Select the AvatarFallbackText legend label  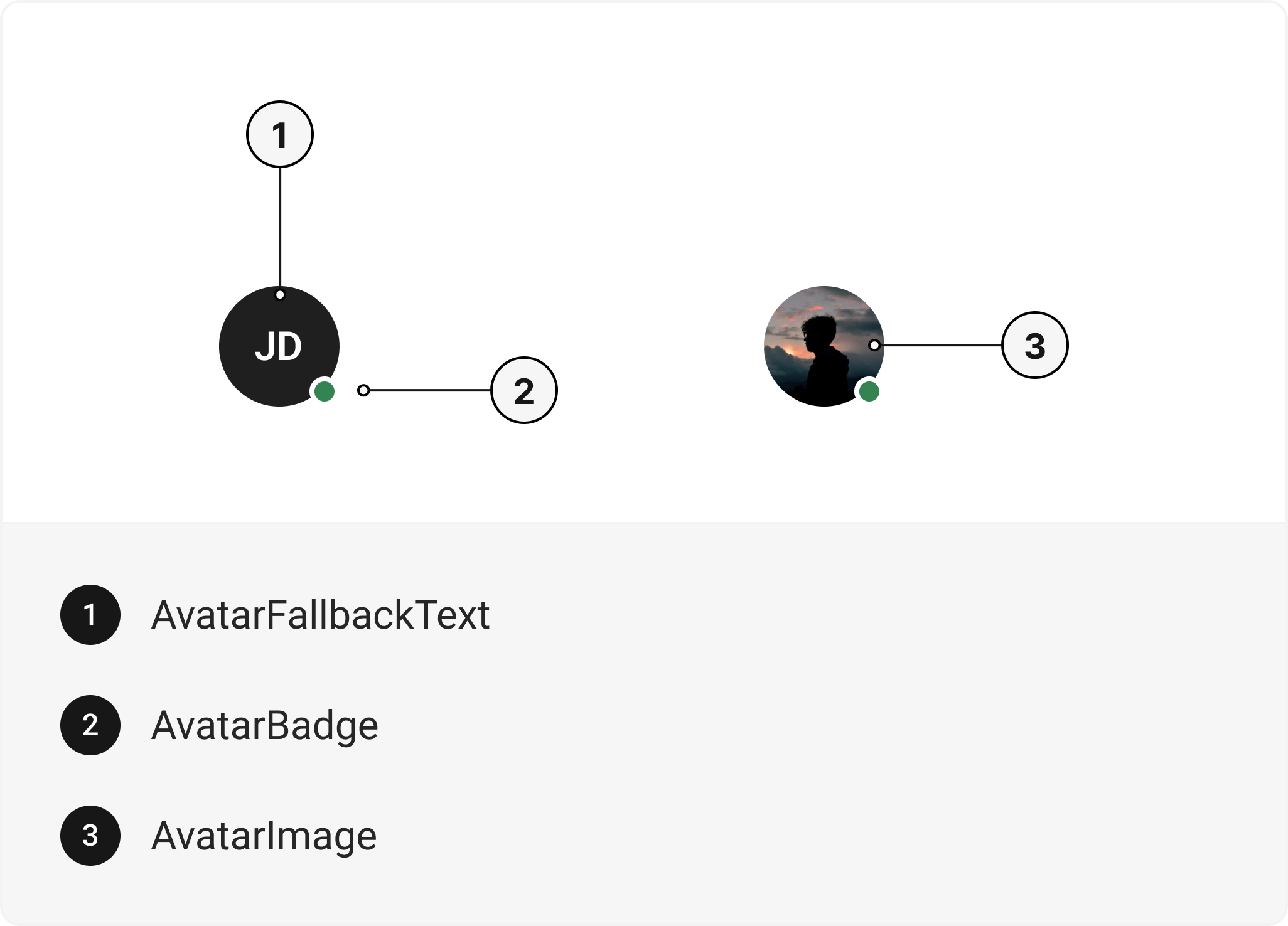tap(320, 615)
